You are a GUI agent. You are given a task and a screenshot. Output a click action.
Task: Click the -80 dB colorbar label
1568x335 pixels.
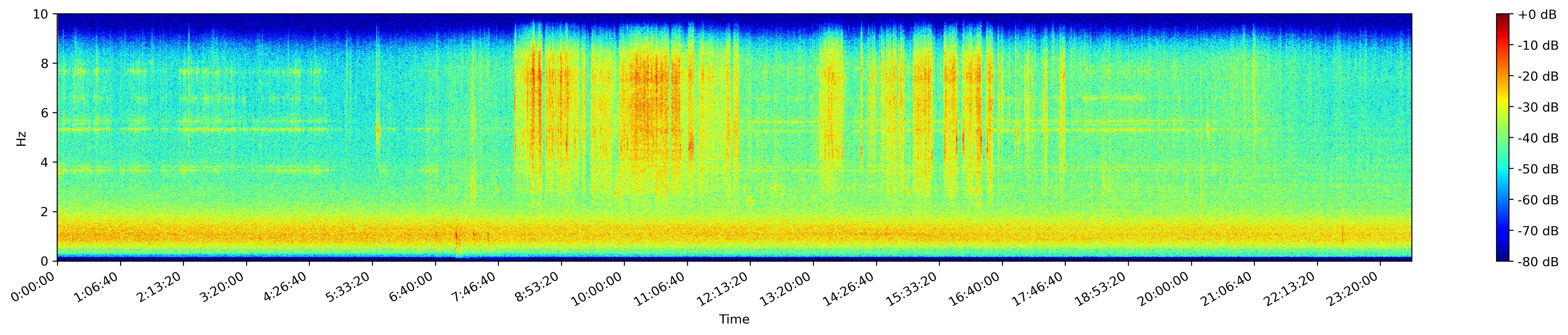[1538, 262]
